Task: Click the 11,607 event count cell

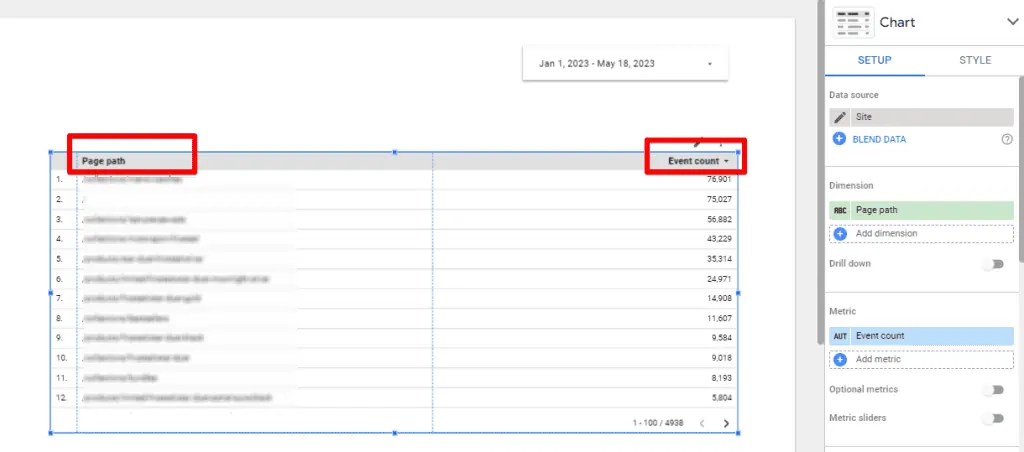Action: 719,319
